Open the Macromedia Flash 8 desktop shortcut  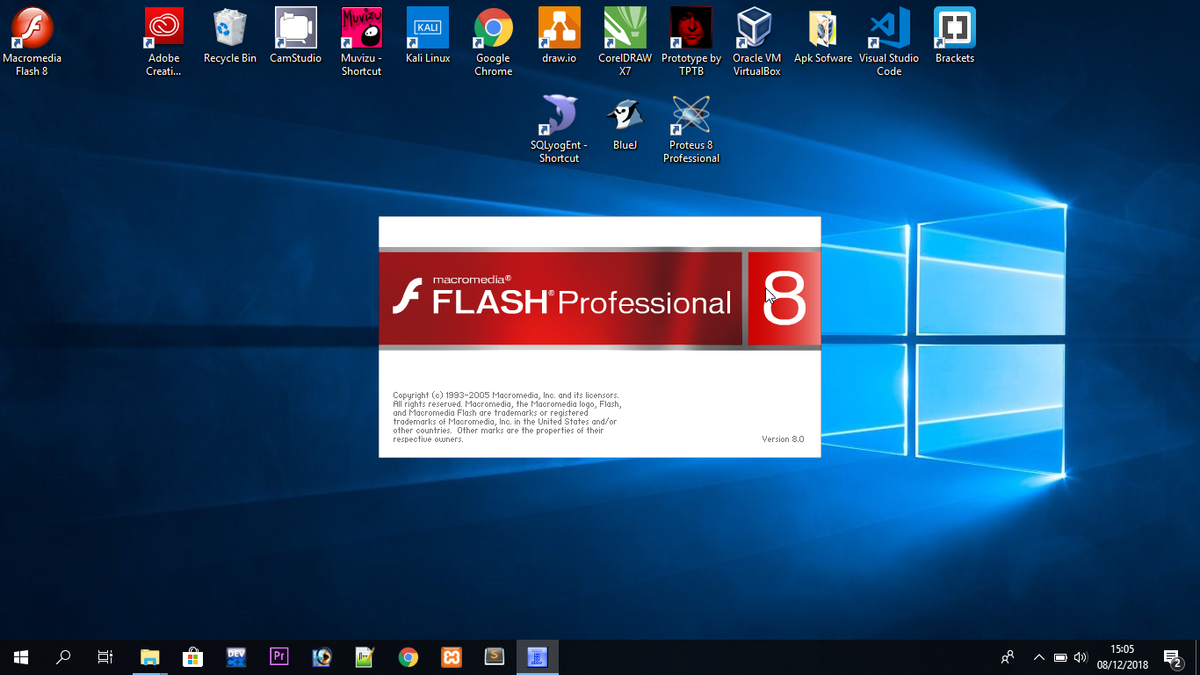(32, 42)
